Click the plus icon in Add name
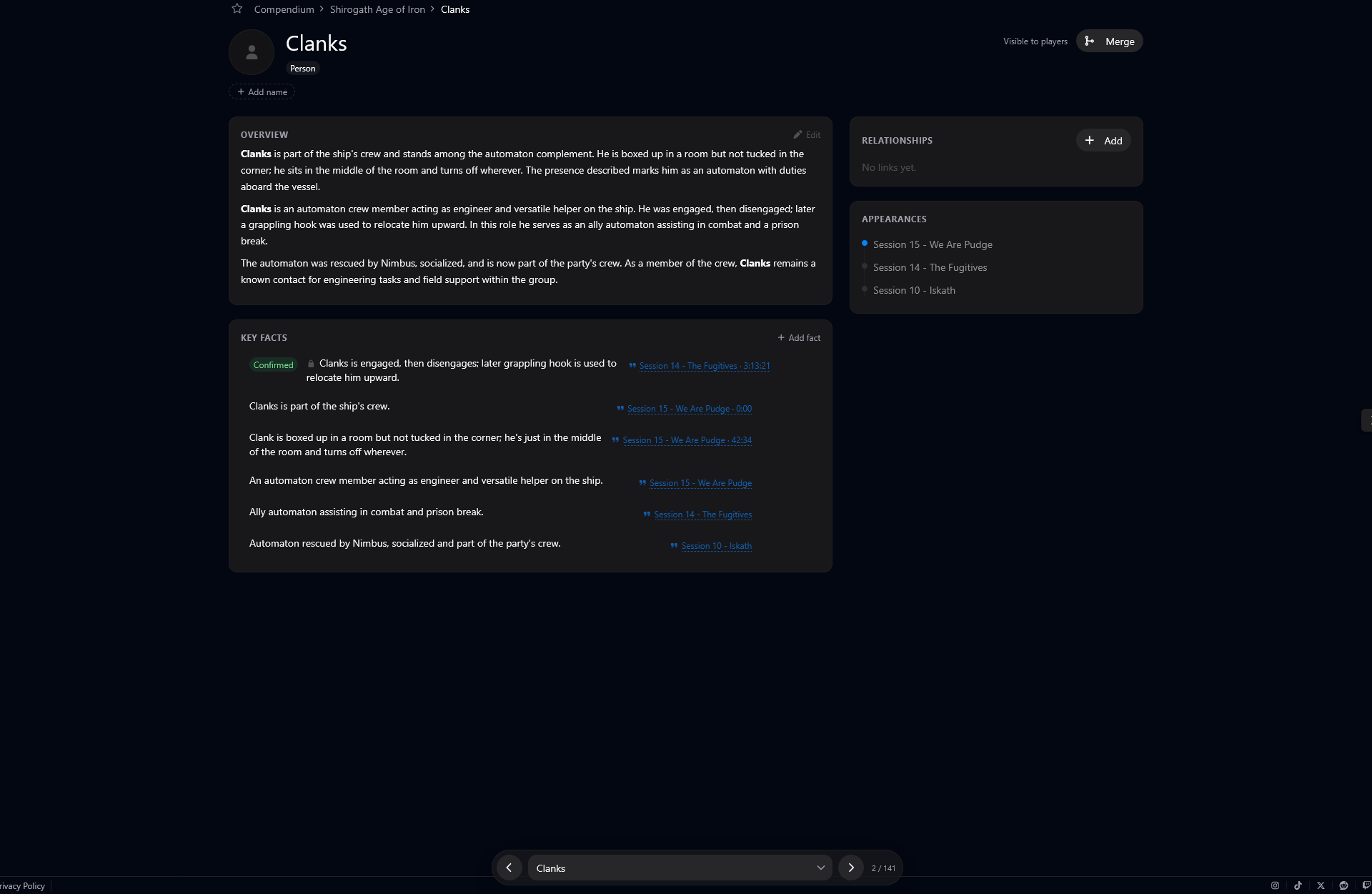The height and width of the screenshot is (894, 1372). coord(241,91)
